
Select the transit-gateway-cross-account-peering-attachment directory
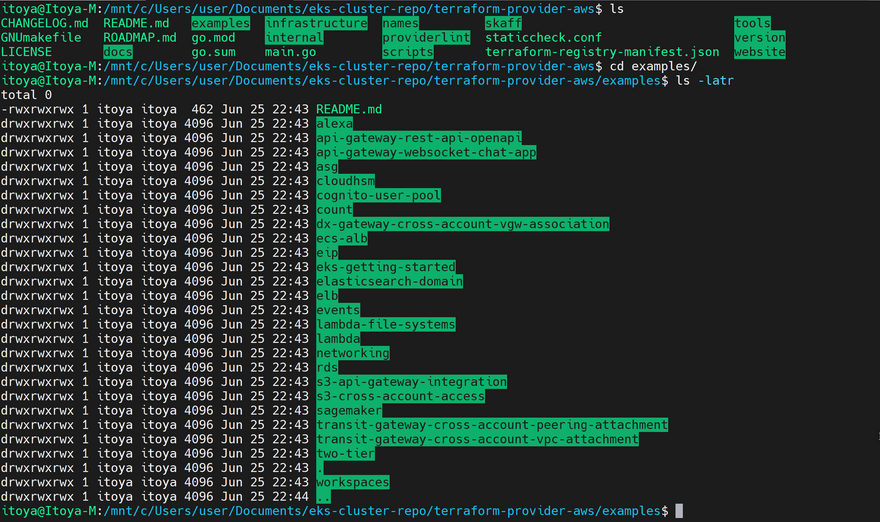tap(492, 425)
